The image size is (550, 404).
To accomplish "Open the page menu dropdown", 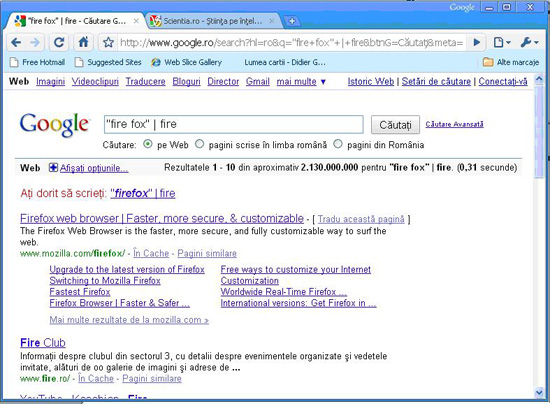I will click(x=502, y=42).
